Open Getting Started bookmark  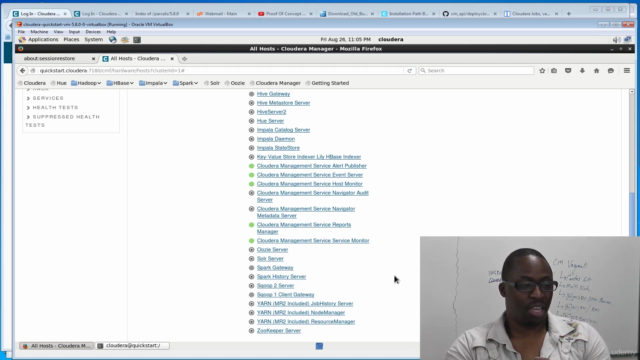click(x=327, y=83)
